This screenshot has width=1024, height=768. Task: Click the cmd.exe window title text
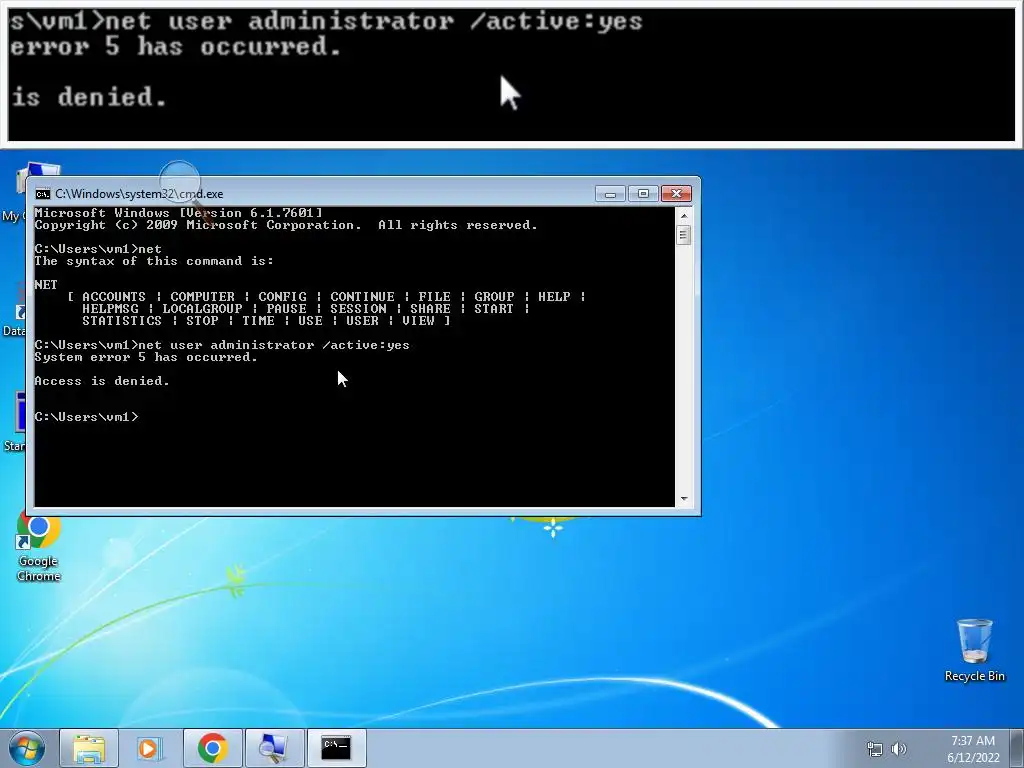pyautogui.click(x=139, y=194)
